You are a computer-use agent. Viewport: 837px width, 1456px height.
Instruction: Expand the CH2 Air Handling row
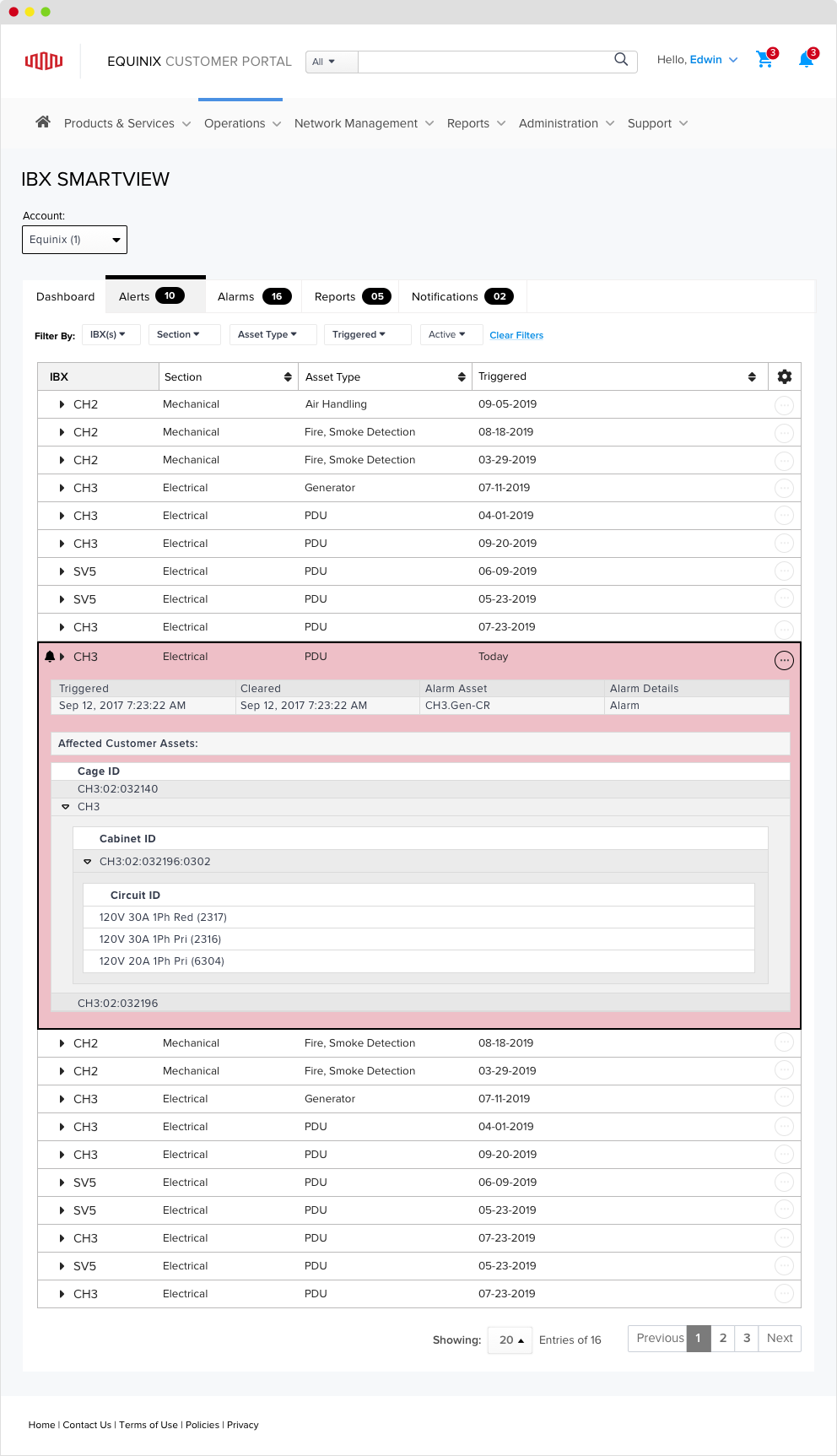62,404
